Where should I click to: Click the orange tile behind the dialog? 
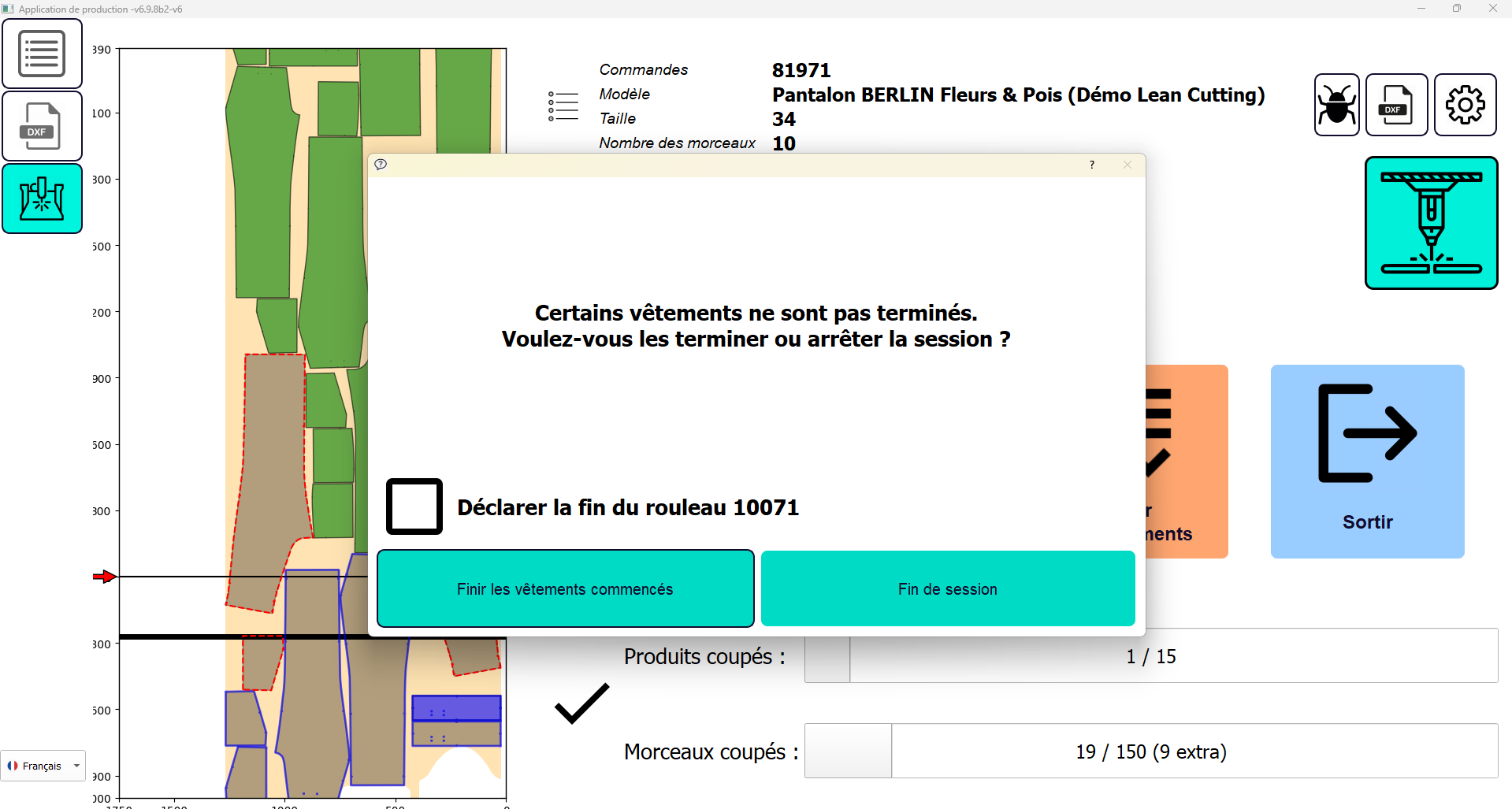pyautogui.click(x=1187, y=462)
